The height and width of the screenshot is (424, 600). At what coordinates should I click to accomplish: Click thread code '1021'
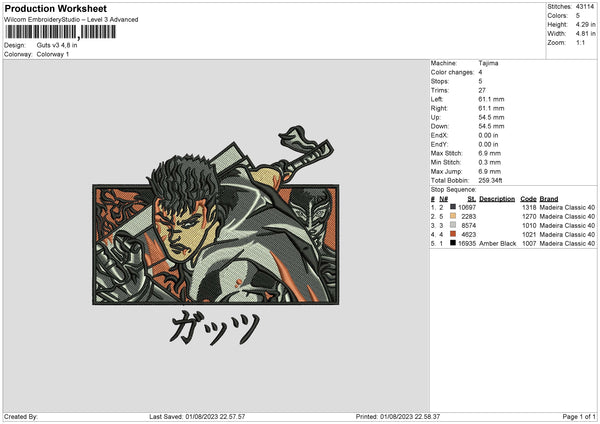coord(529,235)
